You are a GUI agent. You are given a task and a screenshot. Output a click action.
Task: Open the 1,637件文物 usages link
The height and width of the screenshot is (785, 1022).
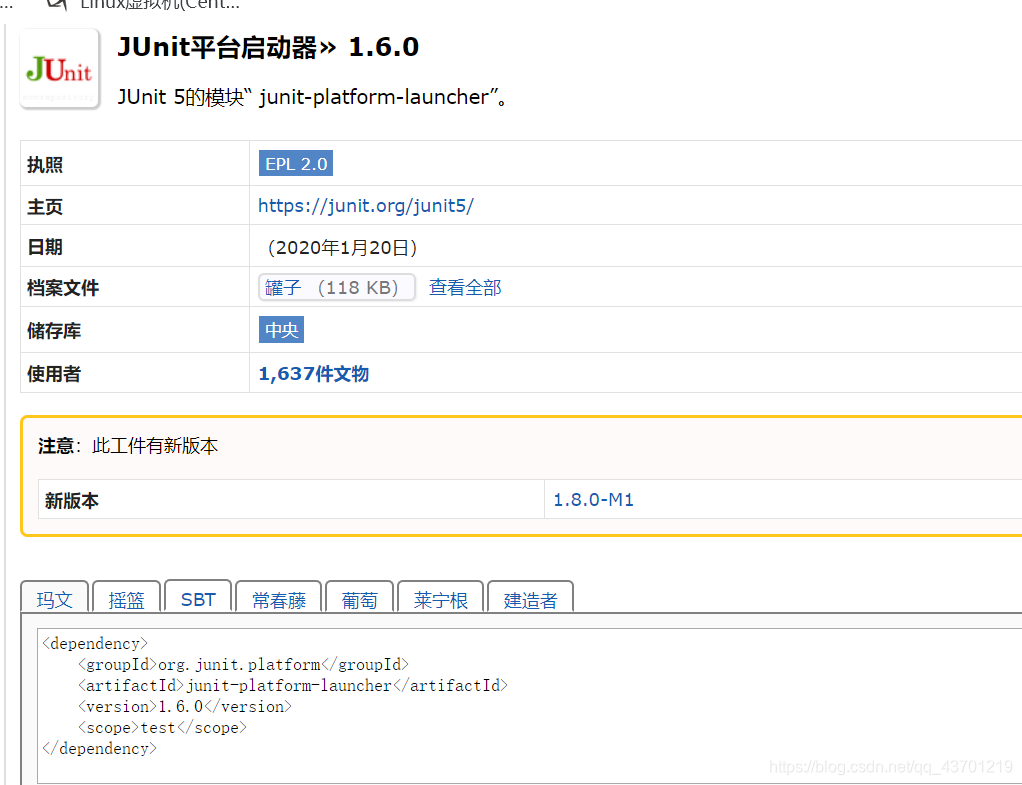point(314,374)
